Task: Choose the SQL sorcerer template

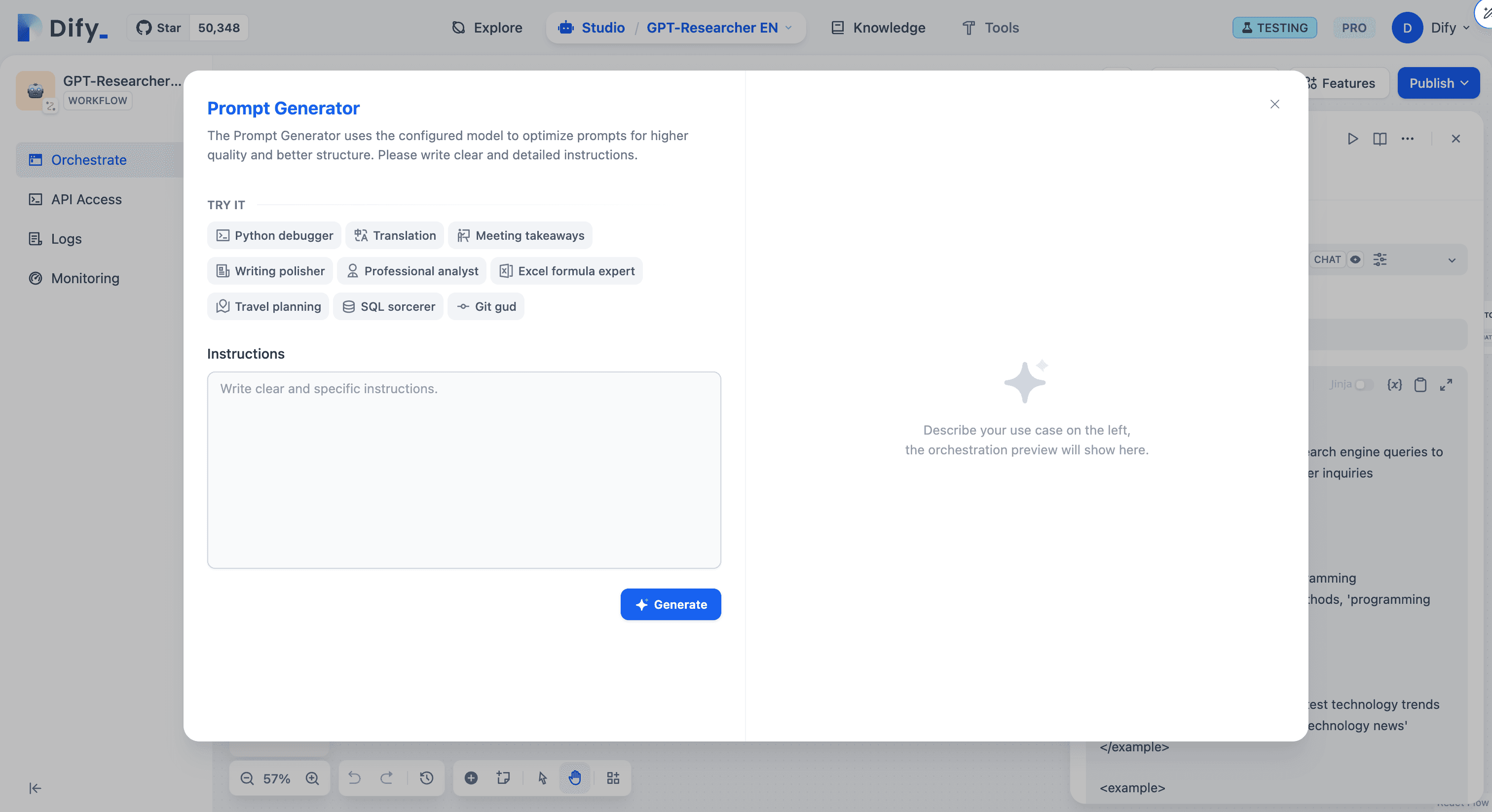Action: (x=388, y=306)
